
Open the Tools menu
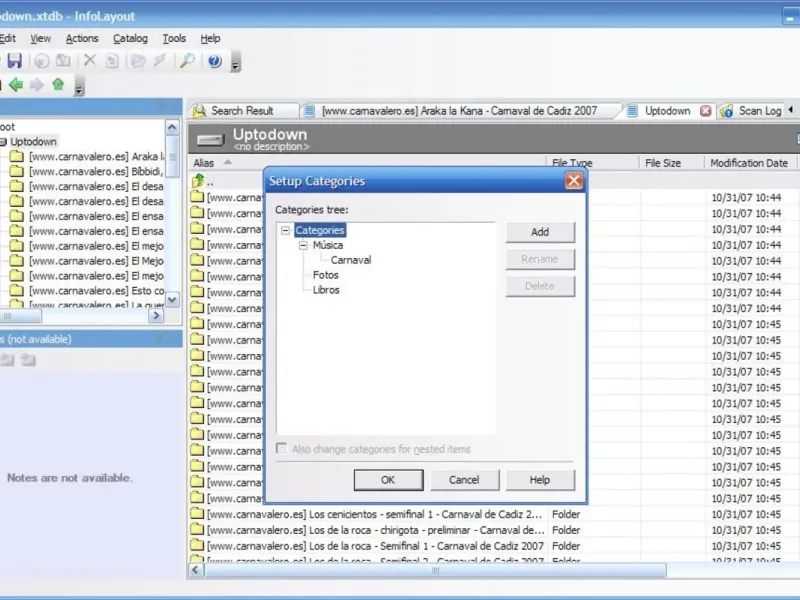pos(174,38)
